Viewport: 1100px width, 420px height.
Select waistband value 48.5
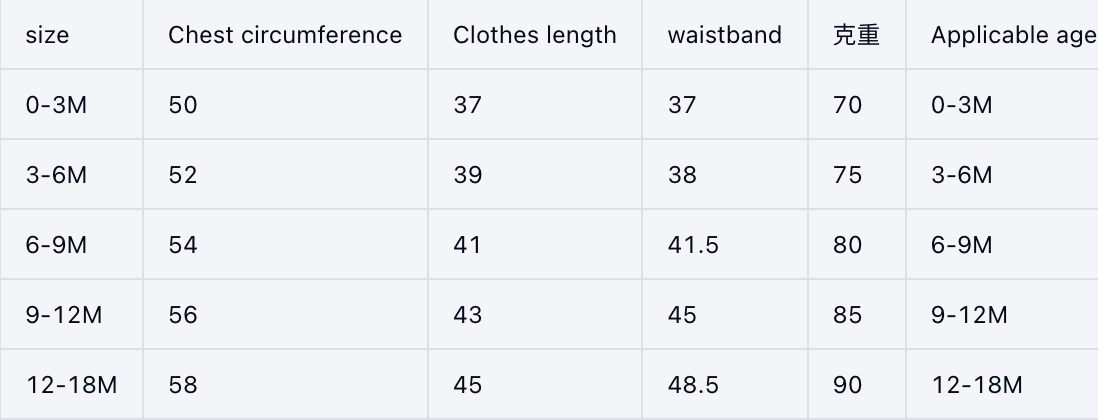click(x=693, y=385)
